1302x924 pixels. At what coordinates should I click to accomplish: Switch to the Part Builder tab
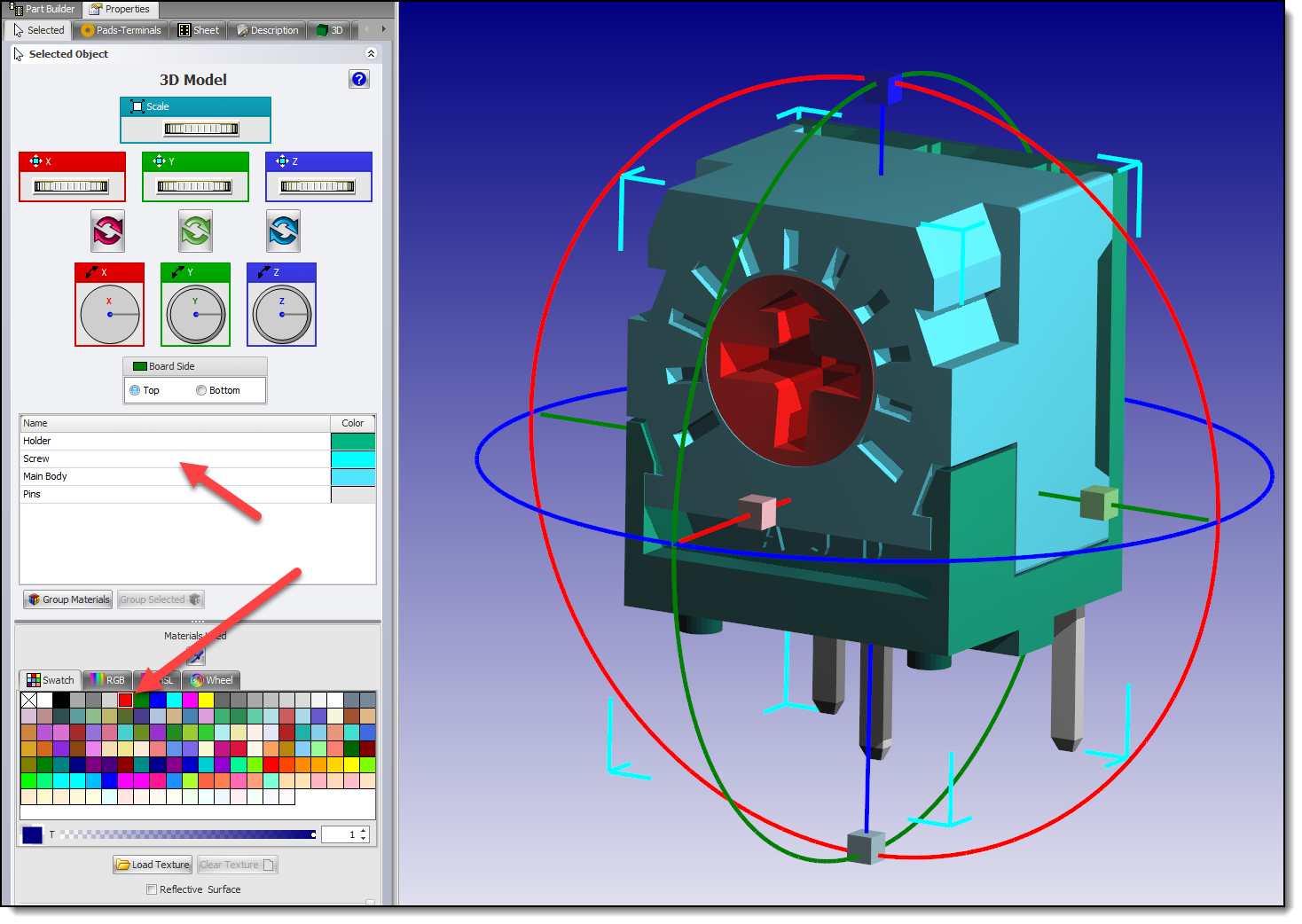point(43,9)
